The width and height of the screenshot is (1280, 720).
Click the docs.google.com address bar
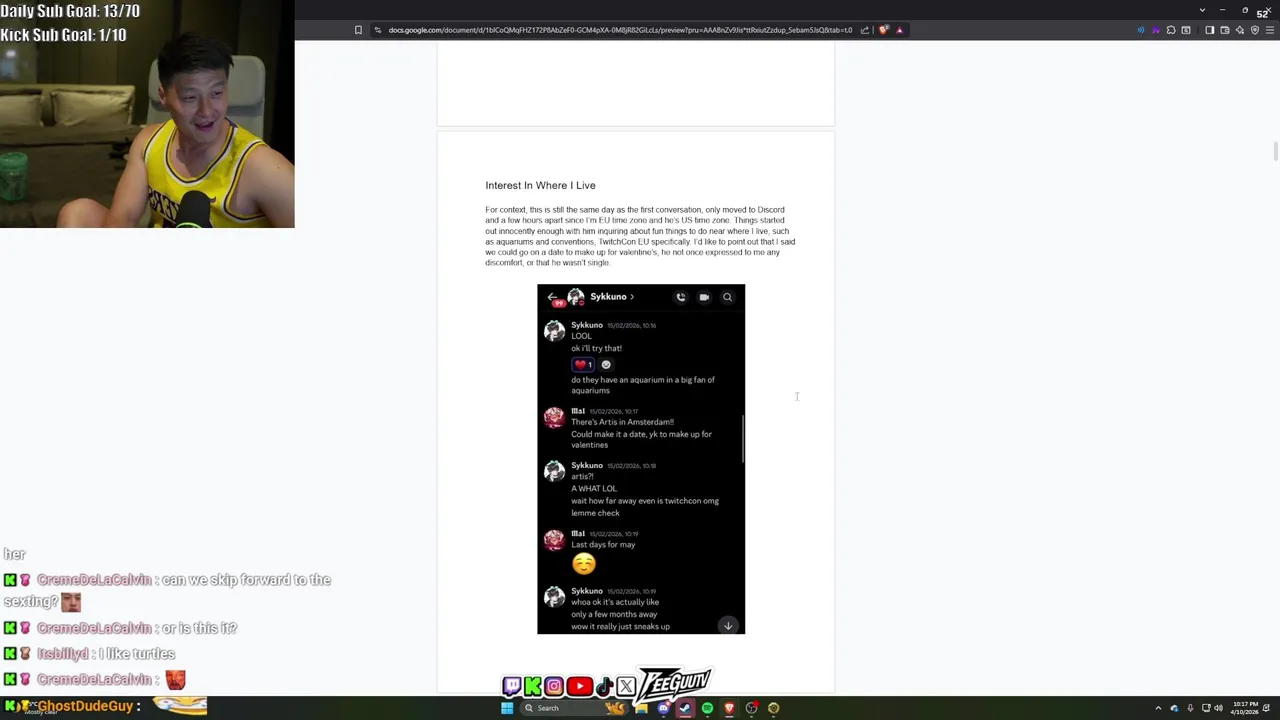click(620, 30)
